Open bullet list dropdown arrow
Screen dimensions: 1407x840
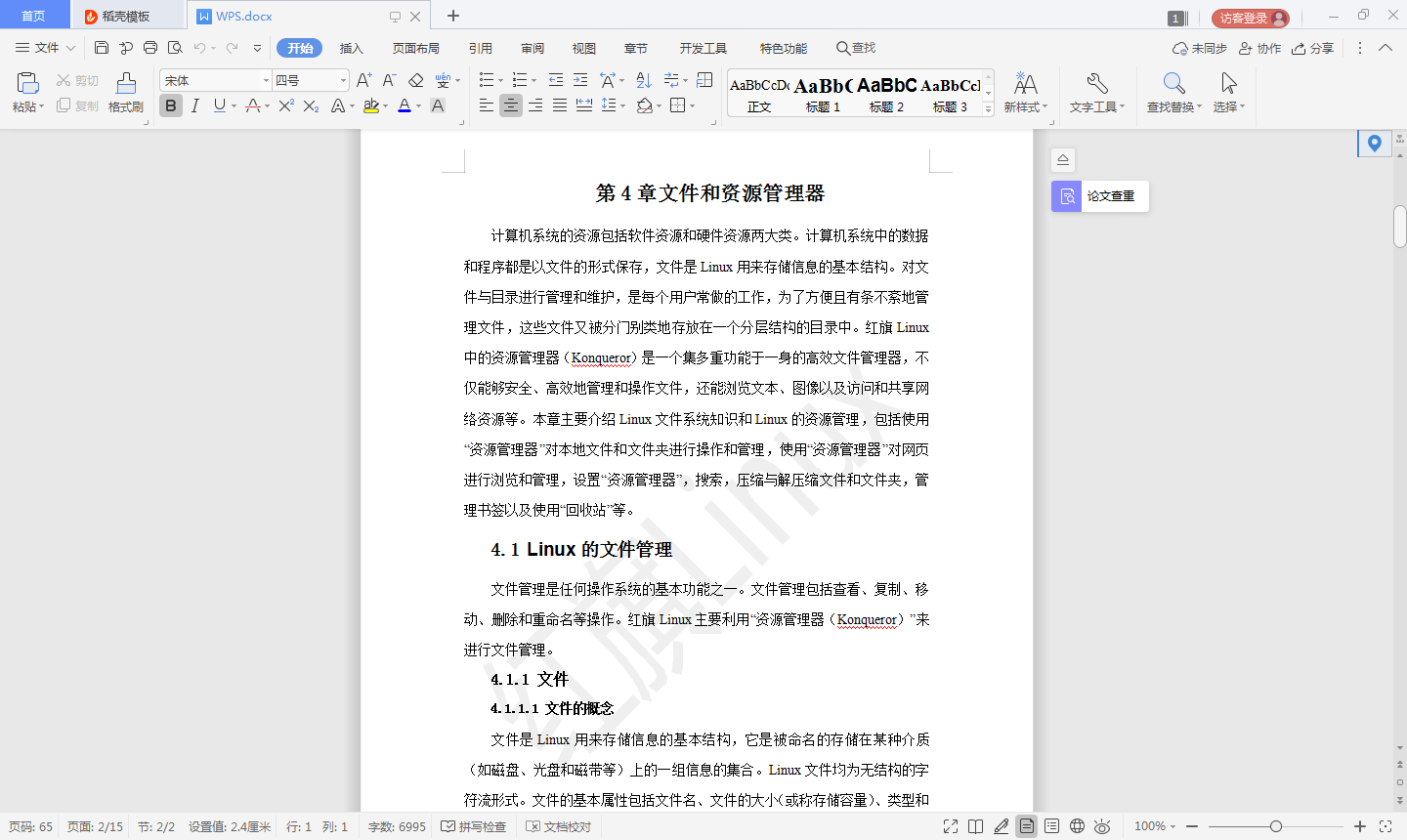click(501, 81)
